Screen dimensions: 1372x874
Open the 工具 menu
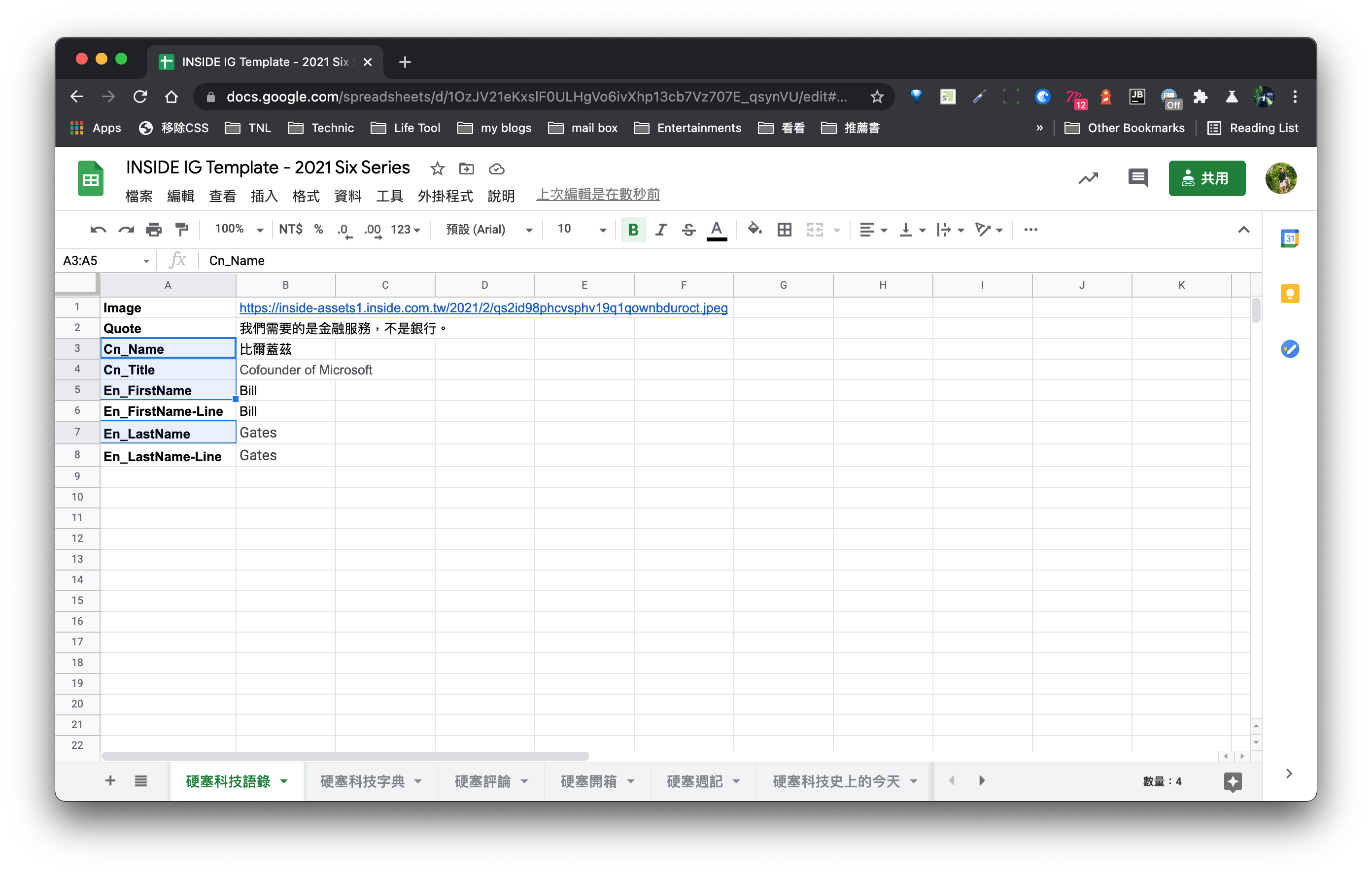click(x=390, y=196)
